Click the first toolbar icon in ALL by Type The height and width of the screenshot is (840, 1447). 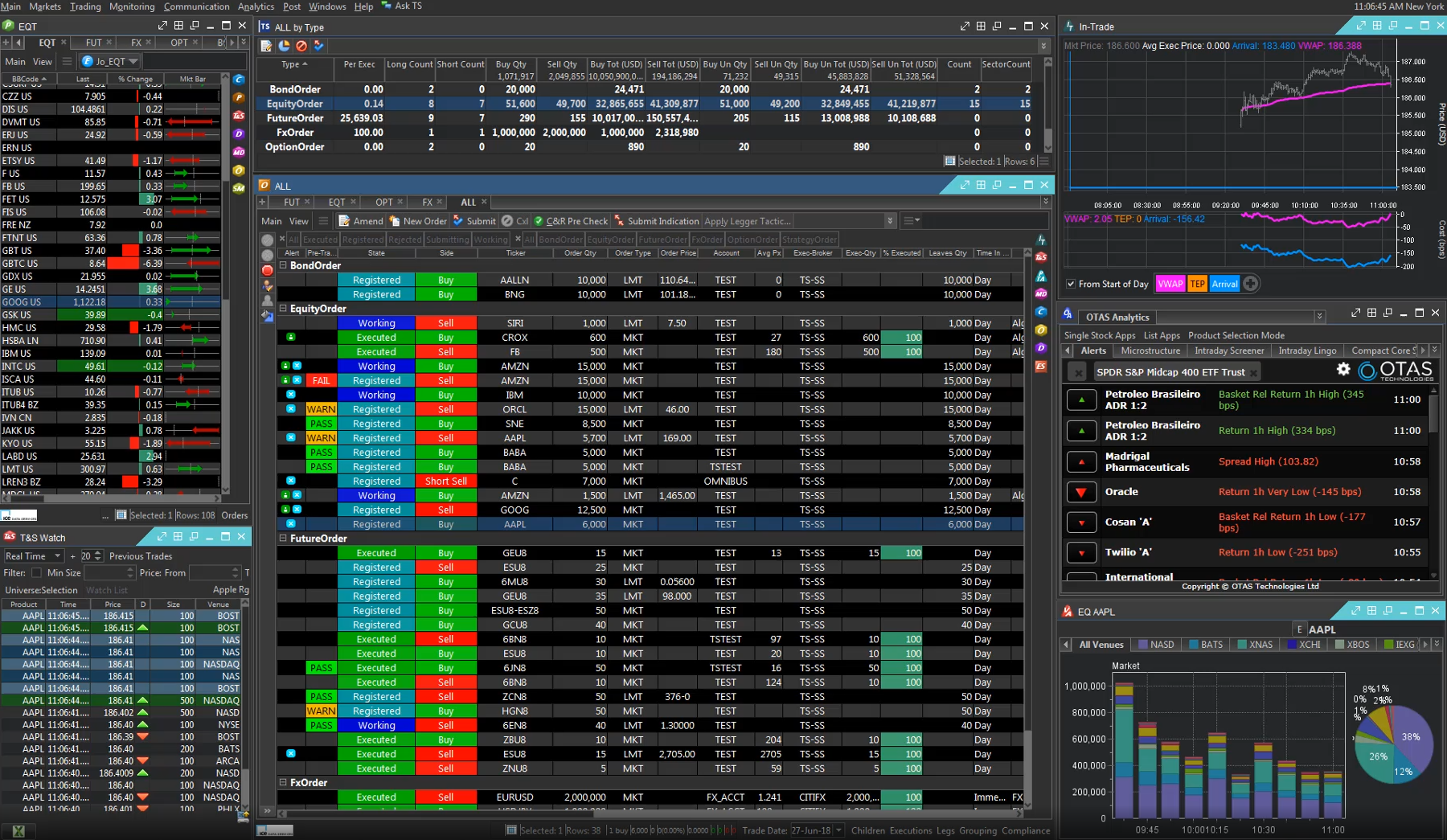point(266,46)
